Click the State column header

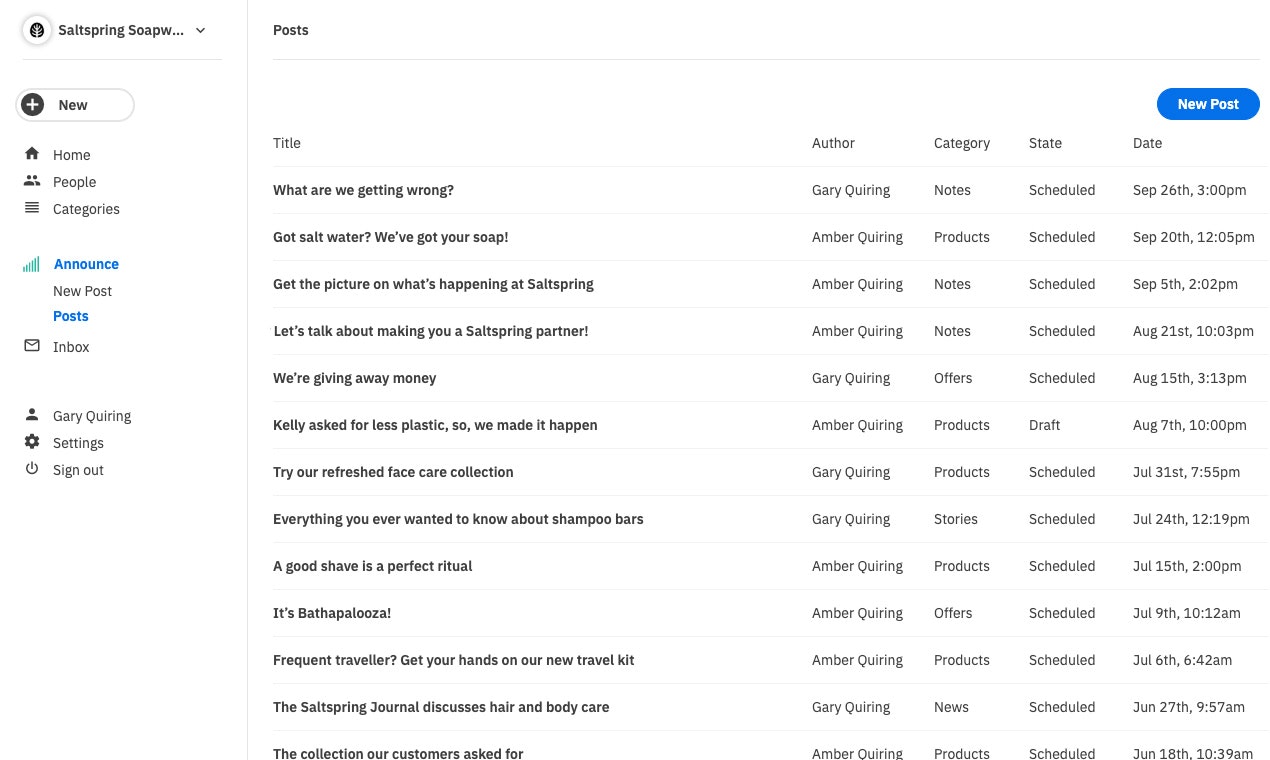point(1045,143)
